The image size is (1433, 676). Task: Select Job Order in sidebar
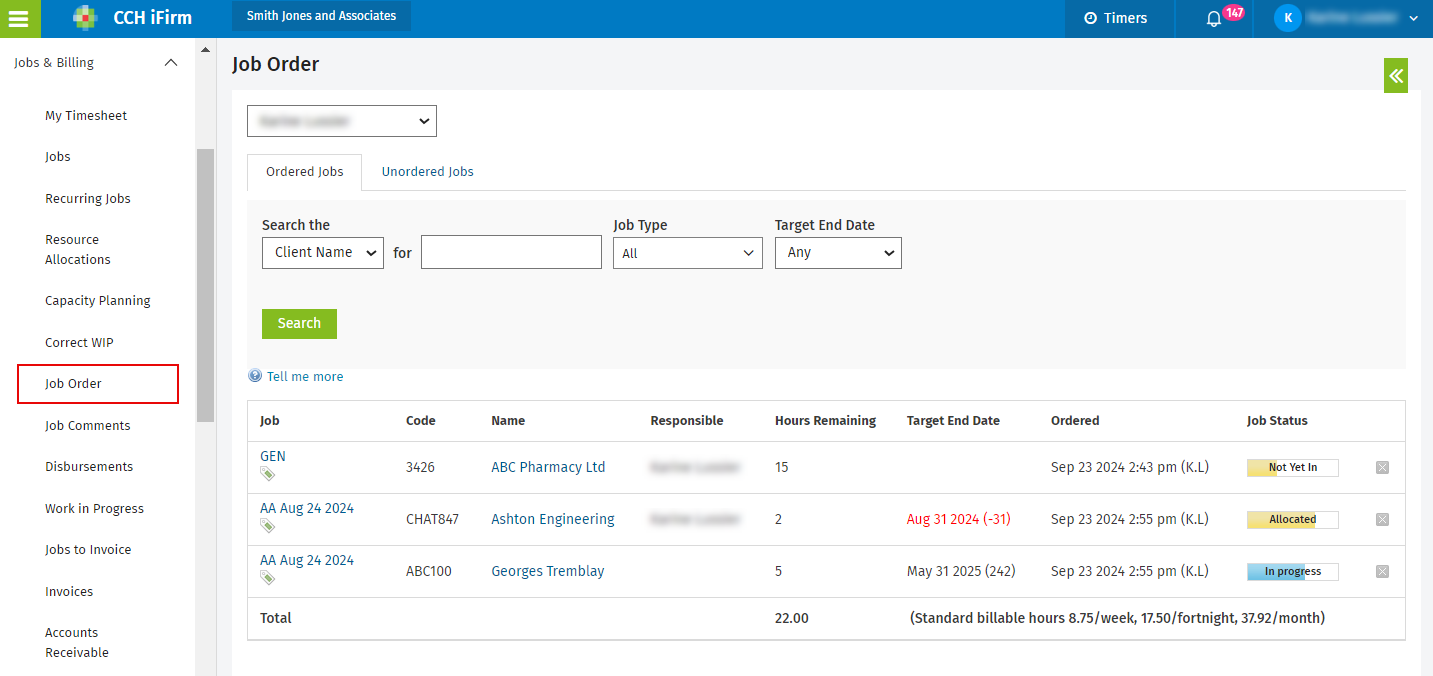coord(98,384)
